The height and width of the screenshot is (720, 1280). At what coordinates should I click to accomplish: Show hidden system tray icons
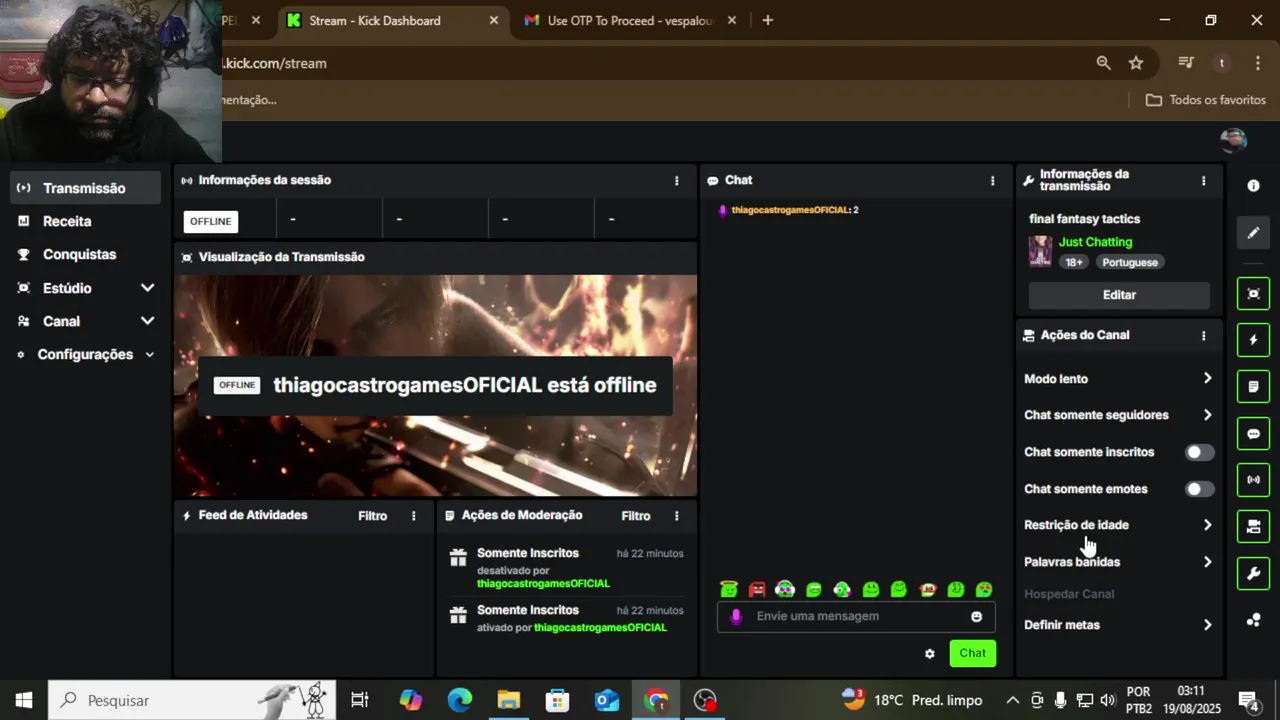point(1012,700)
